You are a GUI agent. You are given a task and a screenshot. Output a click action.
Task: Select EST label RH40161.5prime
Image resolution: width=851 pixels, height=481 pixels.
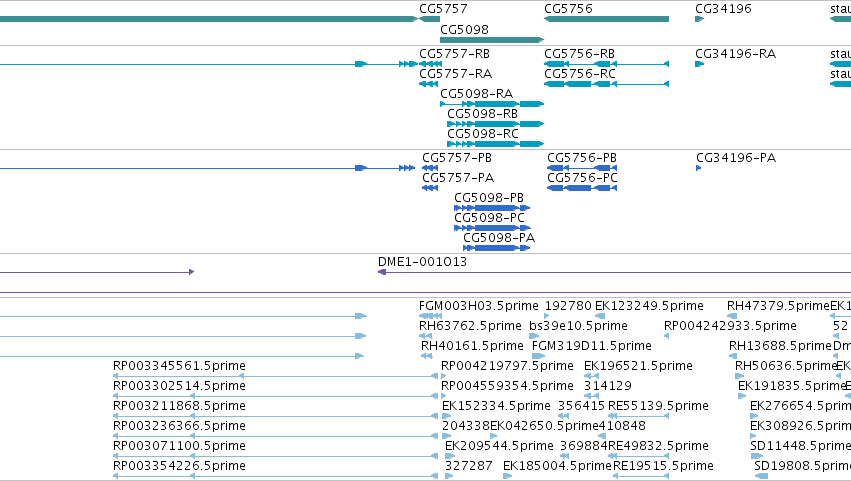click(x=472, y=346)
